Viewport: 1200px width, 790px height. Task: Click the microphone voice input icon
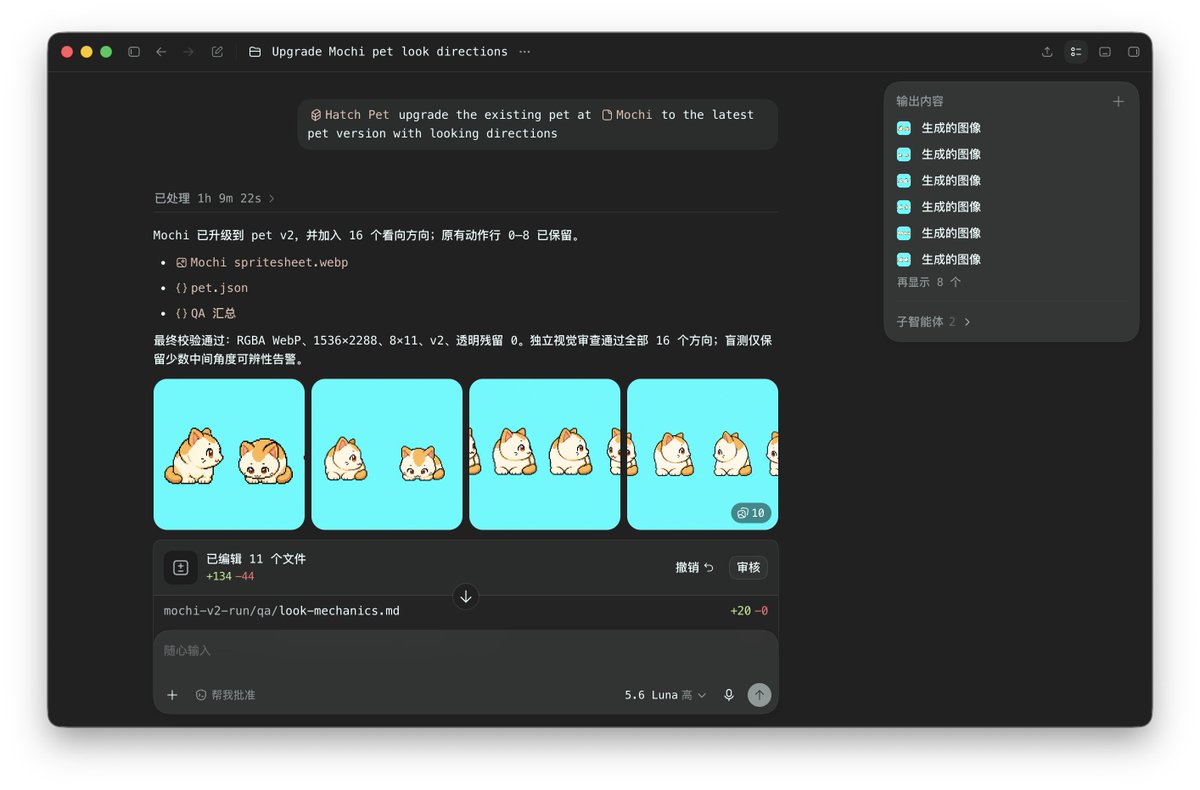pyautogui.click(x=729, y=695)
